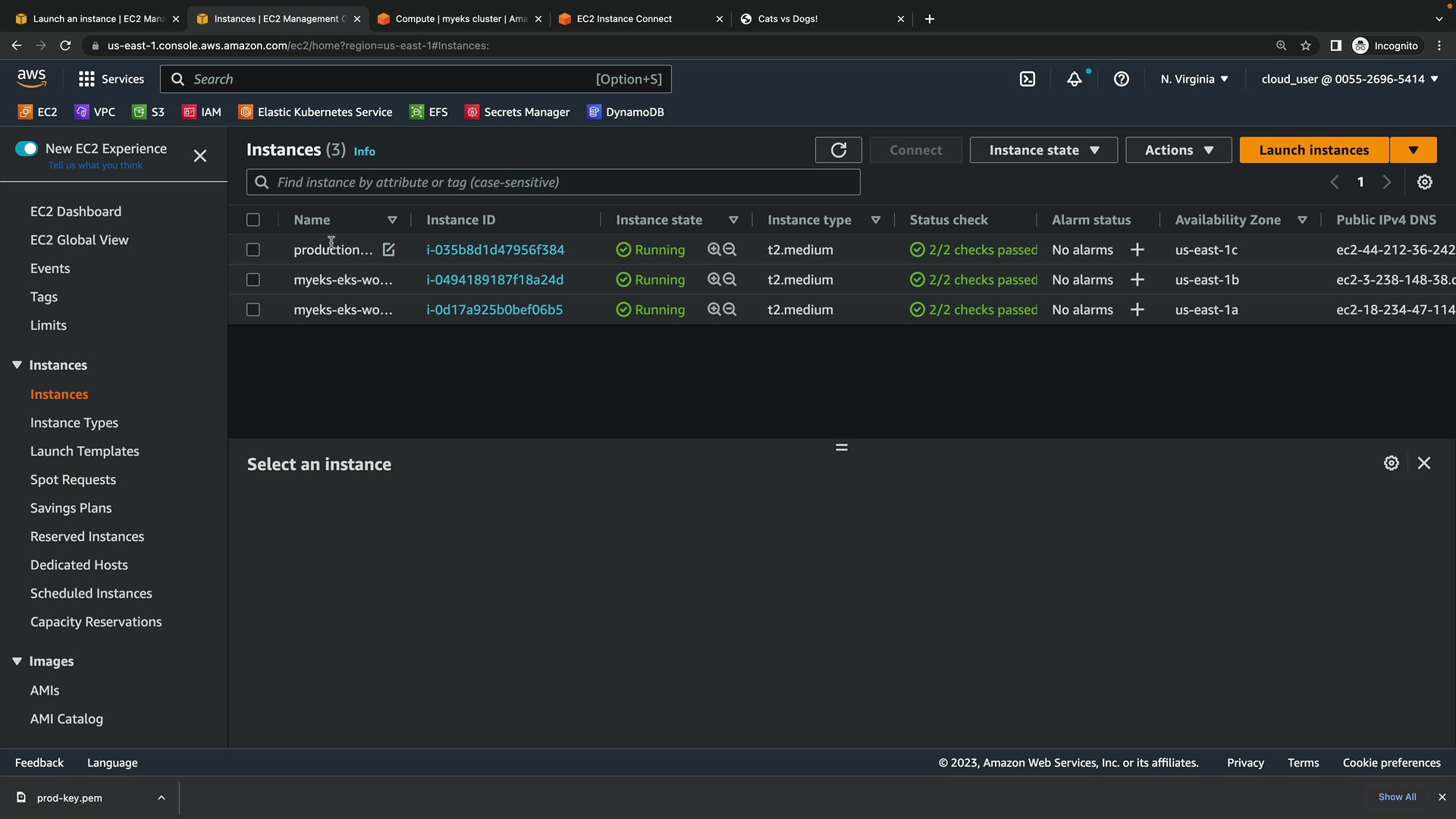This screenshot has height=819, width=1456.
Task: Edit the production instance name
Action: 388,249
